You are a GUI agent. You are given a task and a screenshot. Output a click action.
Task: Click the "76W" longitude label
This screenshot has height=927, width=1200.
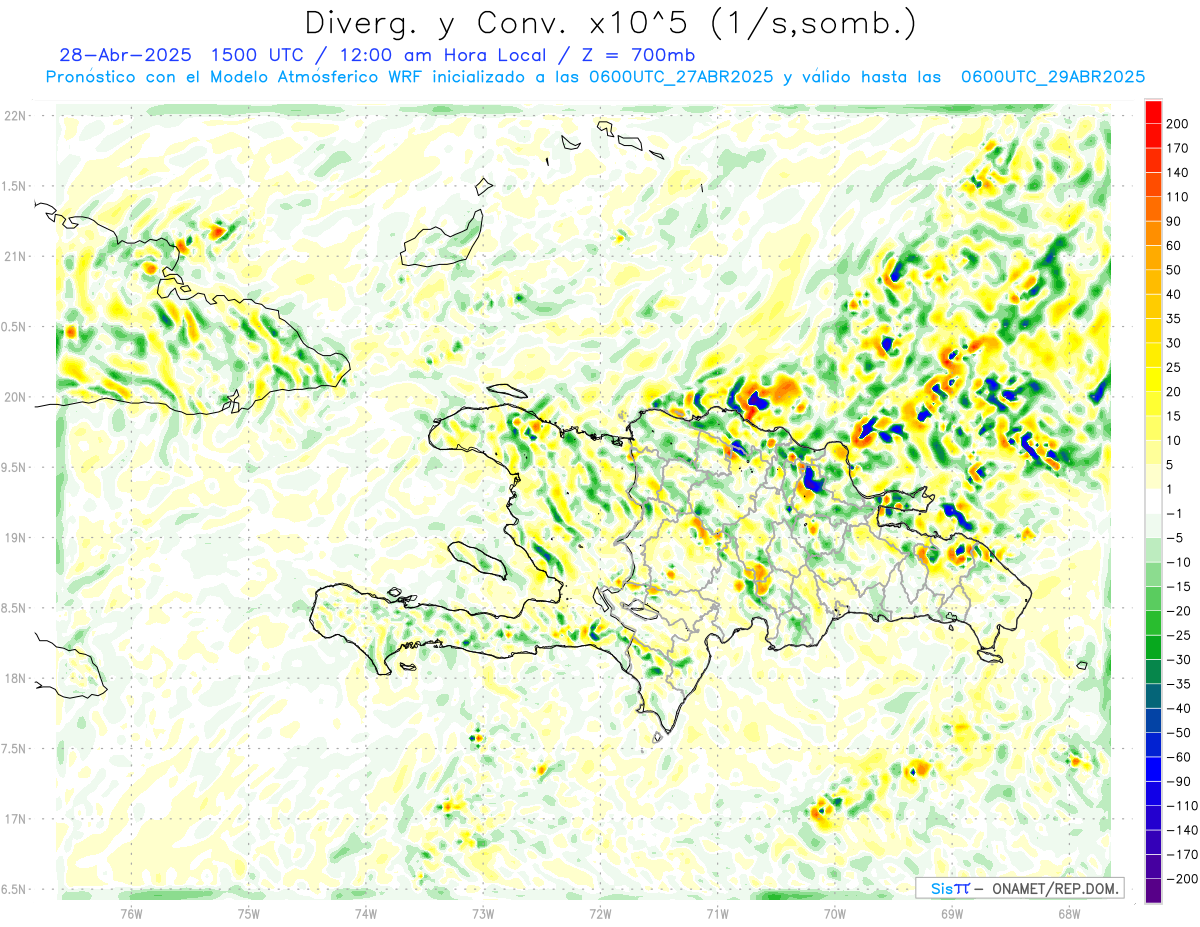131,913
